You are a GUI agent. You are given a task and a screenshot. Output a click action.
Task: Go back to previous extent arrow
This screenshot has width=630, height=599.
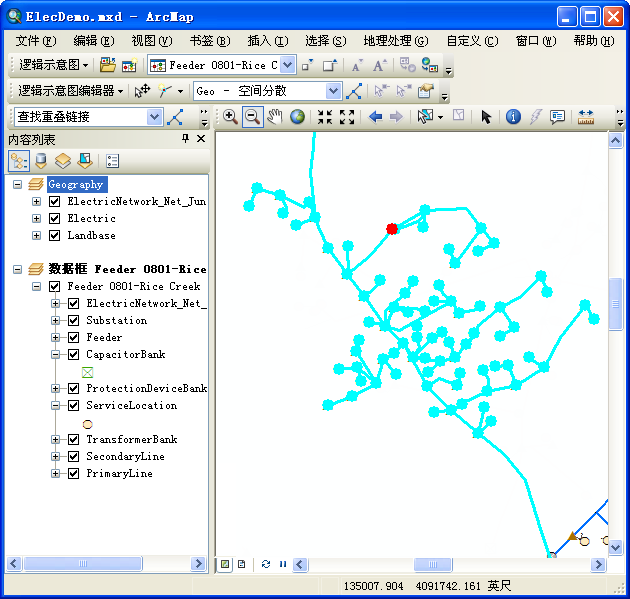point(375,117)
